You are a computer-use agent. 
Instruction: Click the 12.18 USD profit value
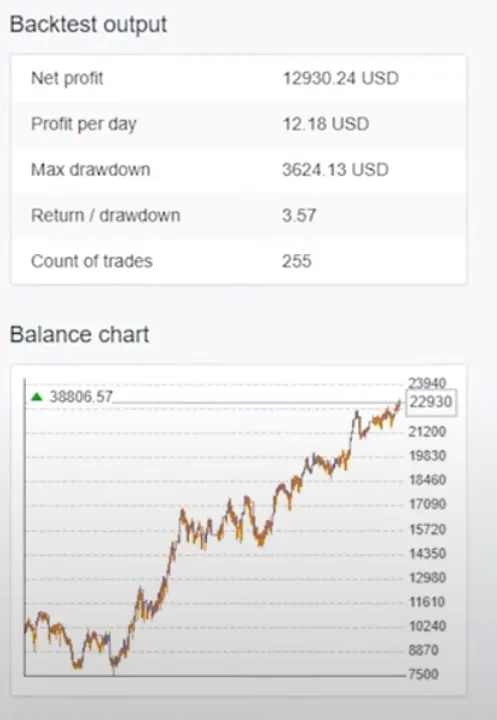326,124
